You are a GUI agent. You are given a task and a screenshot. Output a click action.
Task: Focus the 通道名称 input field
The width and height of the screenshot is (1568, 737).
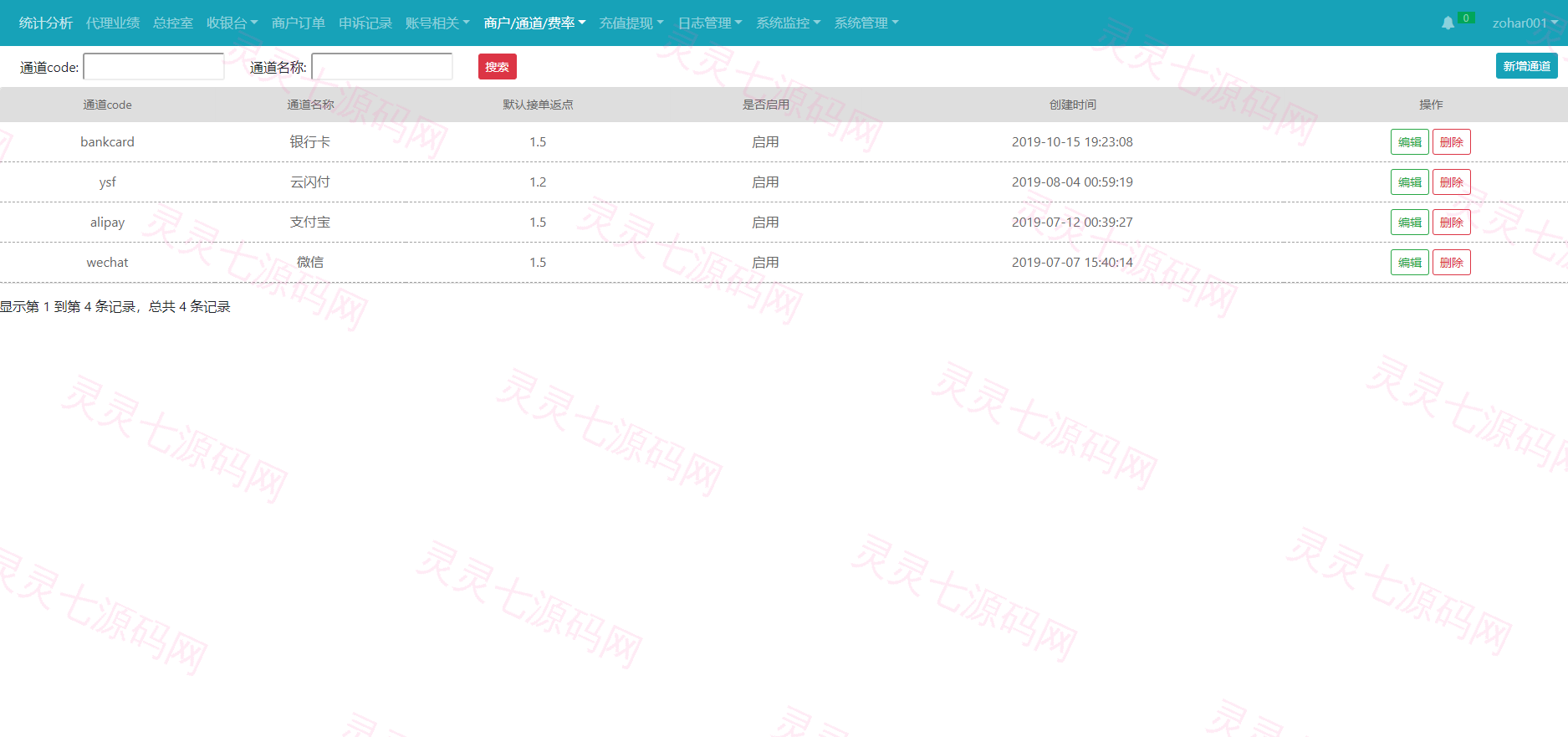tap(382, 67)
